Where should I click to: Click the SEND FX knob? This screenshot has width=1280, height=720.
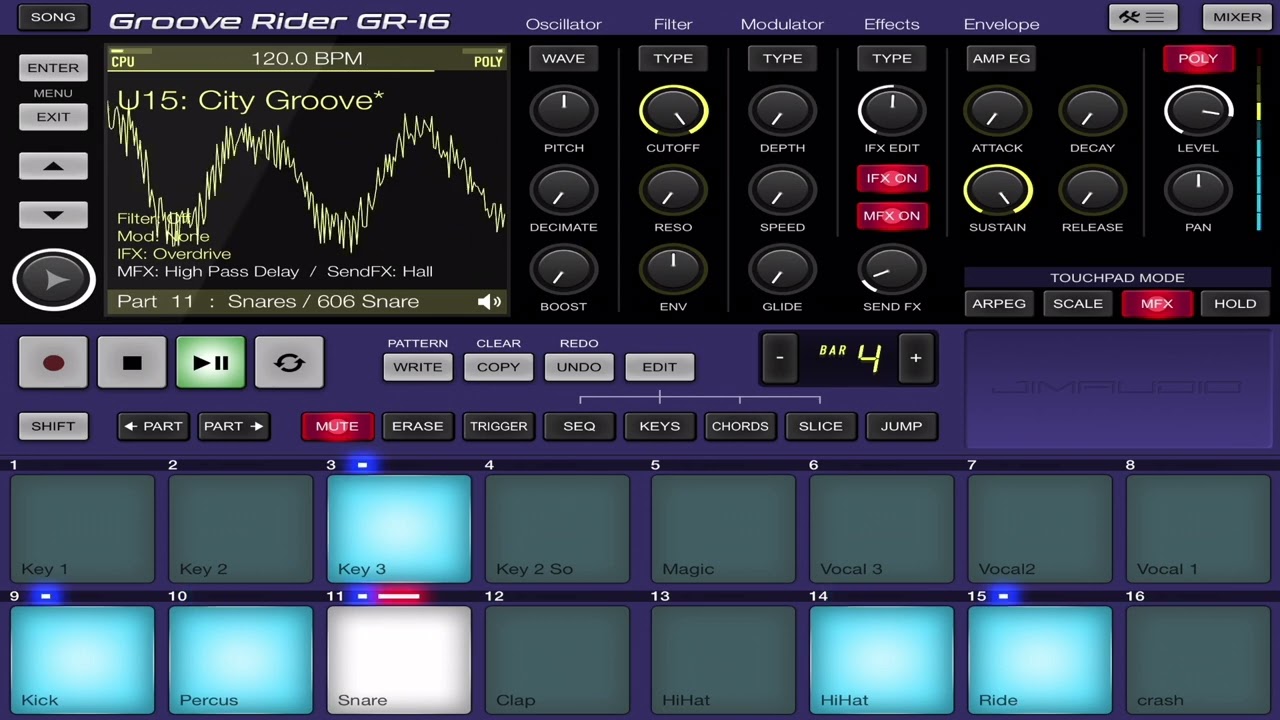coord(892,269)
